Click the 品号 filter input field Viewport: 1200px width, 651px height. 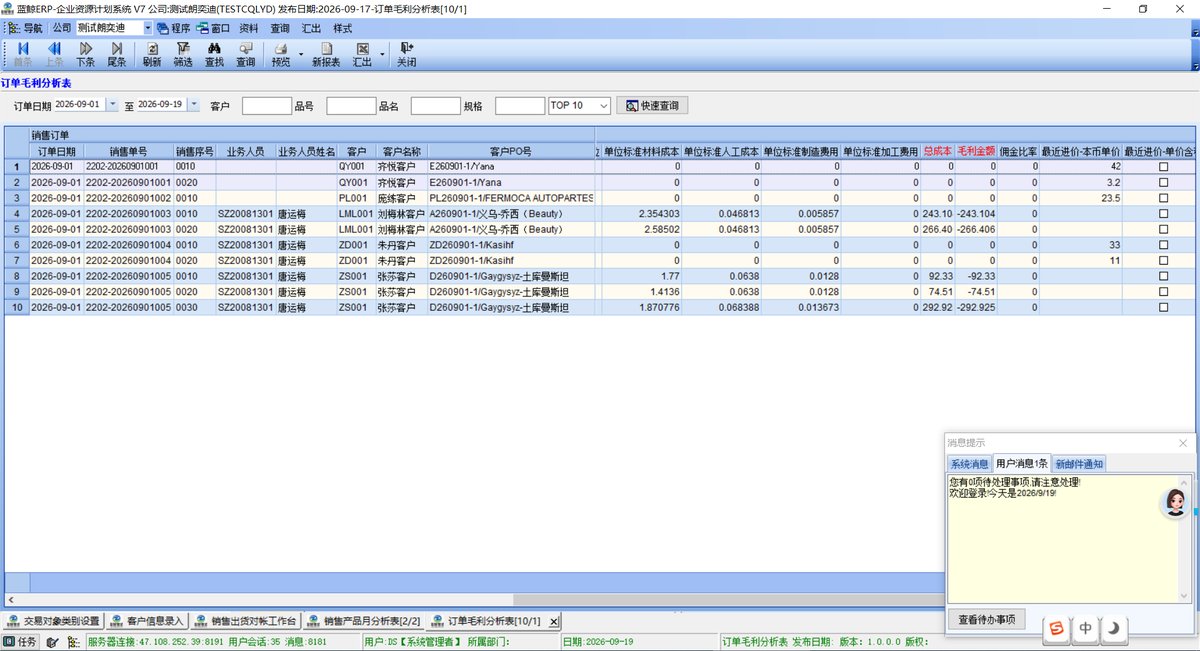(351, 105)
